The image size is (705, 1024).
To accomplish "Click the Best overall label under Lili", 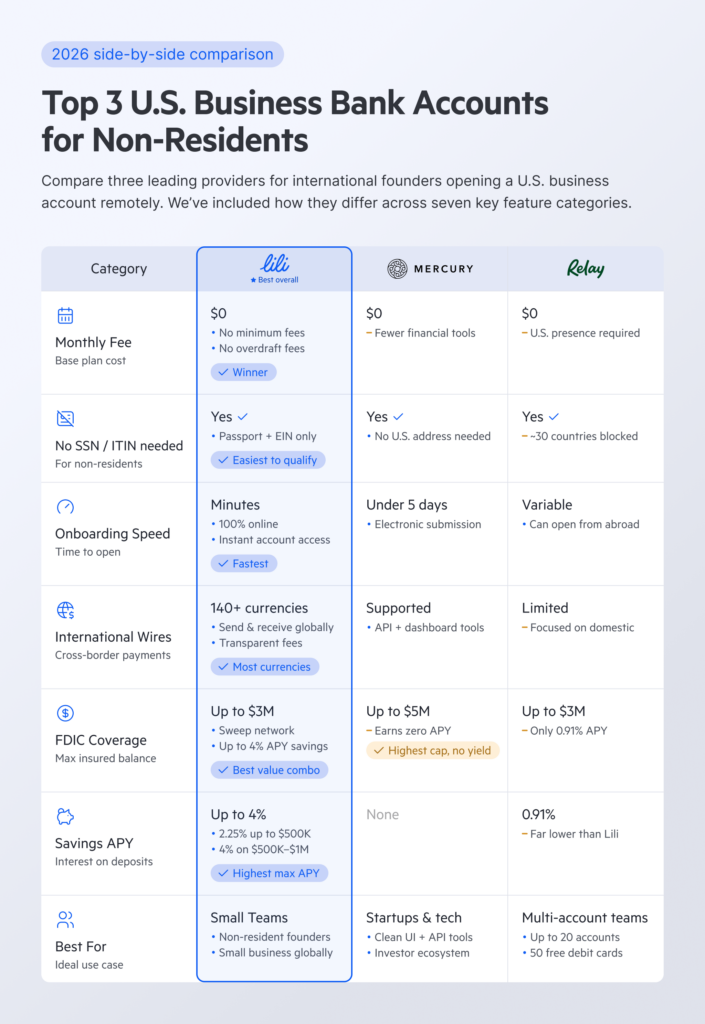I will (x=275, y=280).
